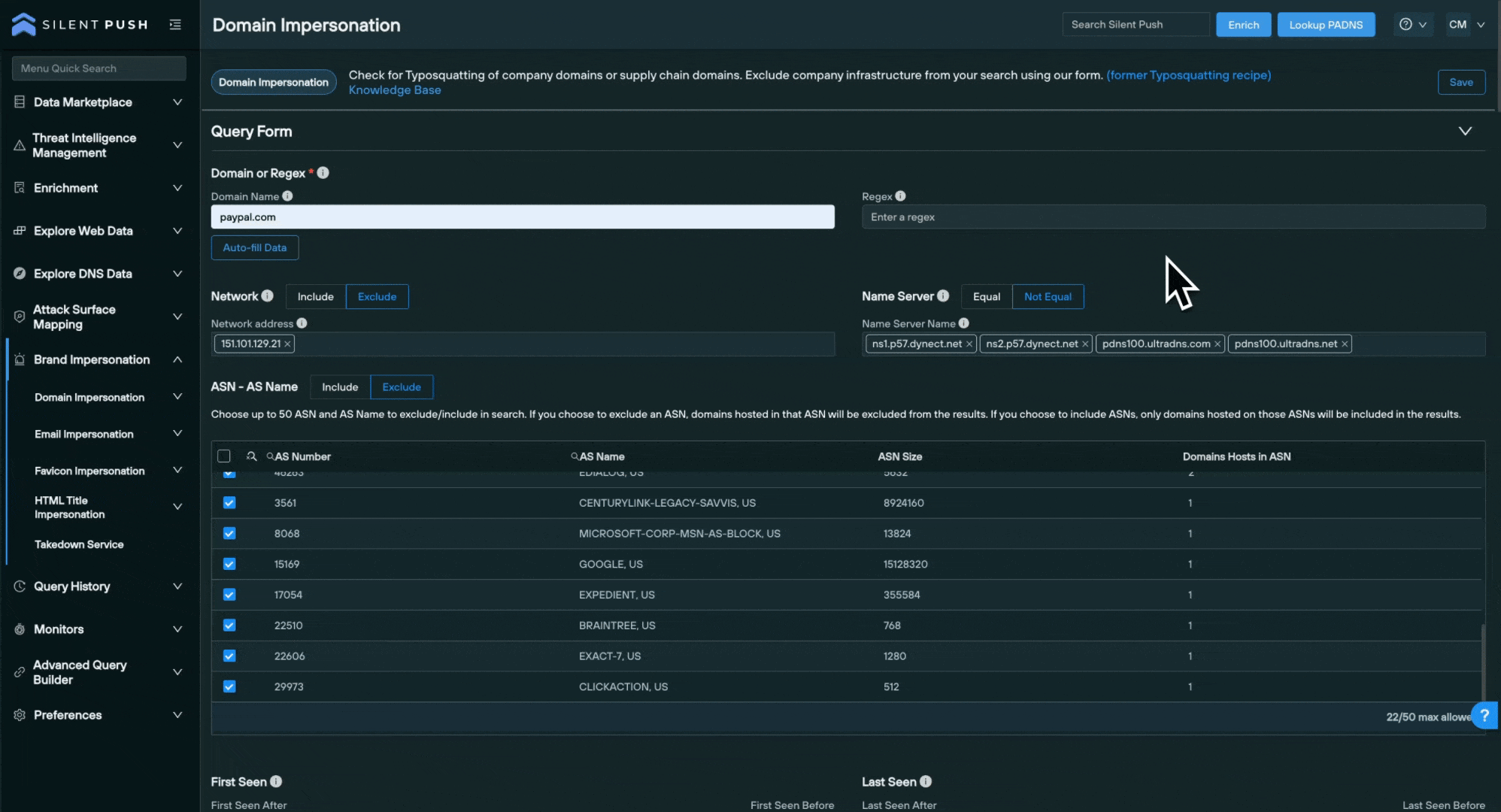Click the Explore Web Data icon

(20, 231)
